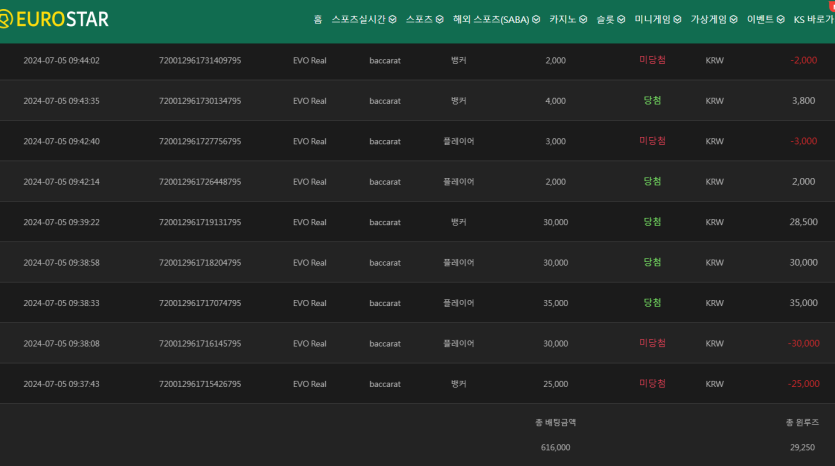Select bet ID 720012961716145795

click(200, 344)
